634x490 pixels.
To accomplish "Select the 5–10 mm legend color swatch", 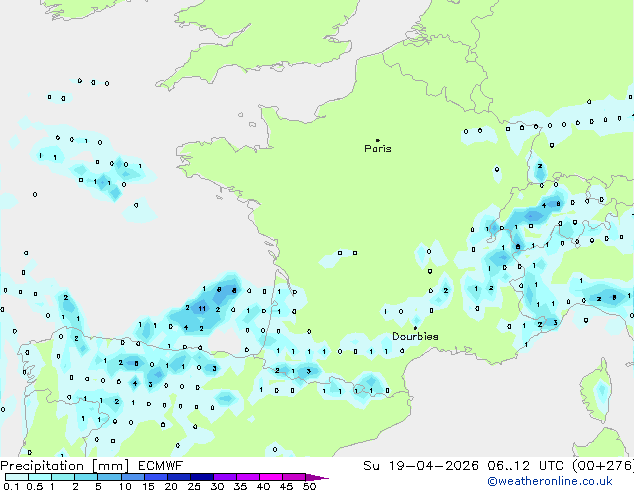I will click(x=109, y=477).
